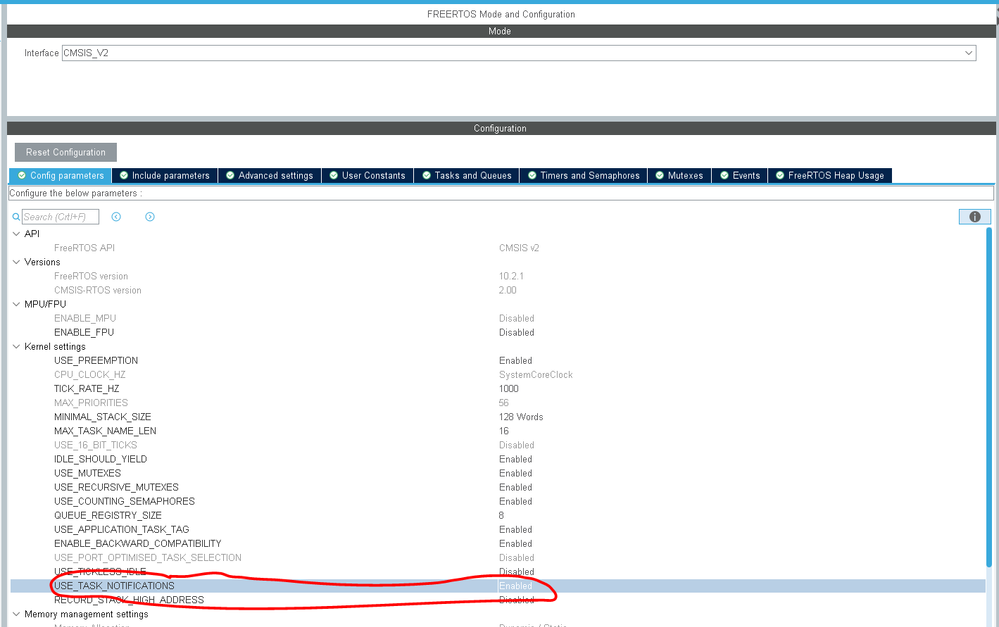Switch to the Mutexes tab

[x=679, y=175]
